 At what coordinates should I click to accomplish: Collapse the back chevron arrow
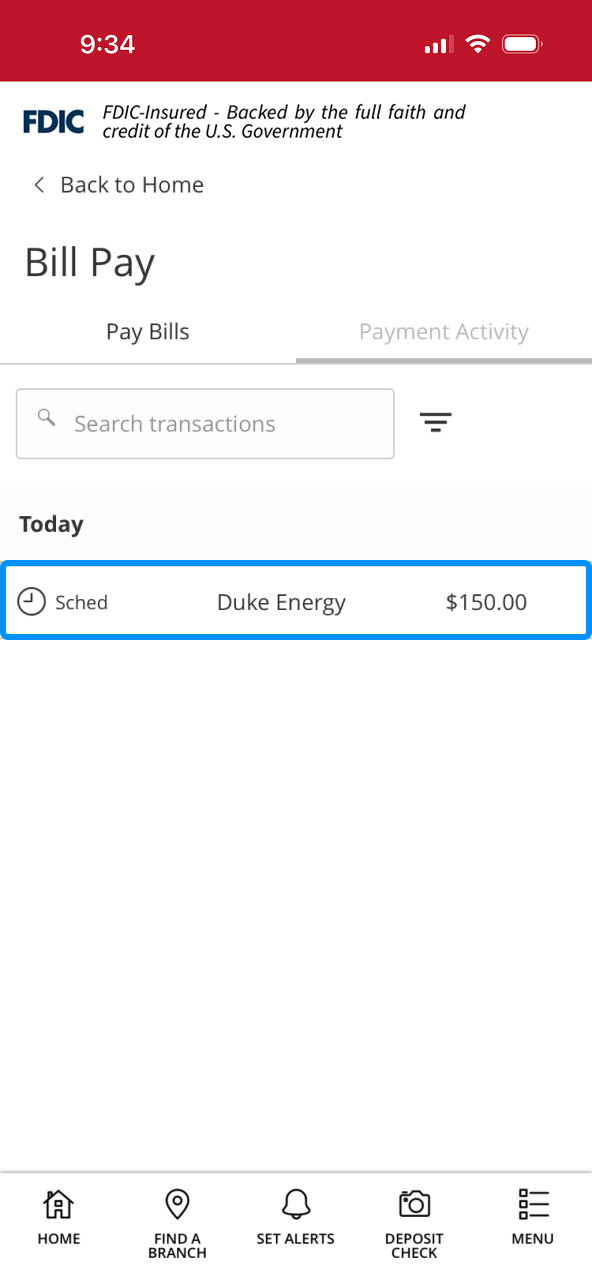(38, 185)
